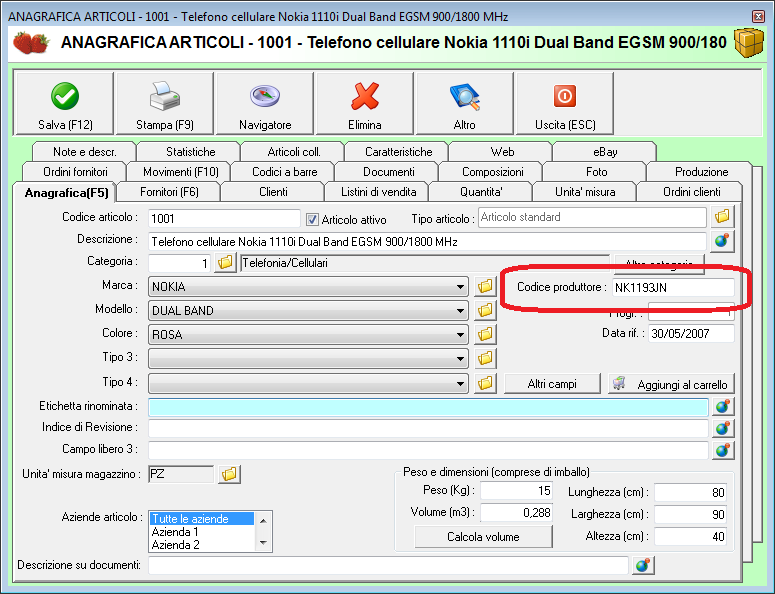The image size is (775, 594).
Task: Click the Aggiungi al carrello button
Action: click(x=671, y=384)
